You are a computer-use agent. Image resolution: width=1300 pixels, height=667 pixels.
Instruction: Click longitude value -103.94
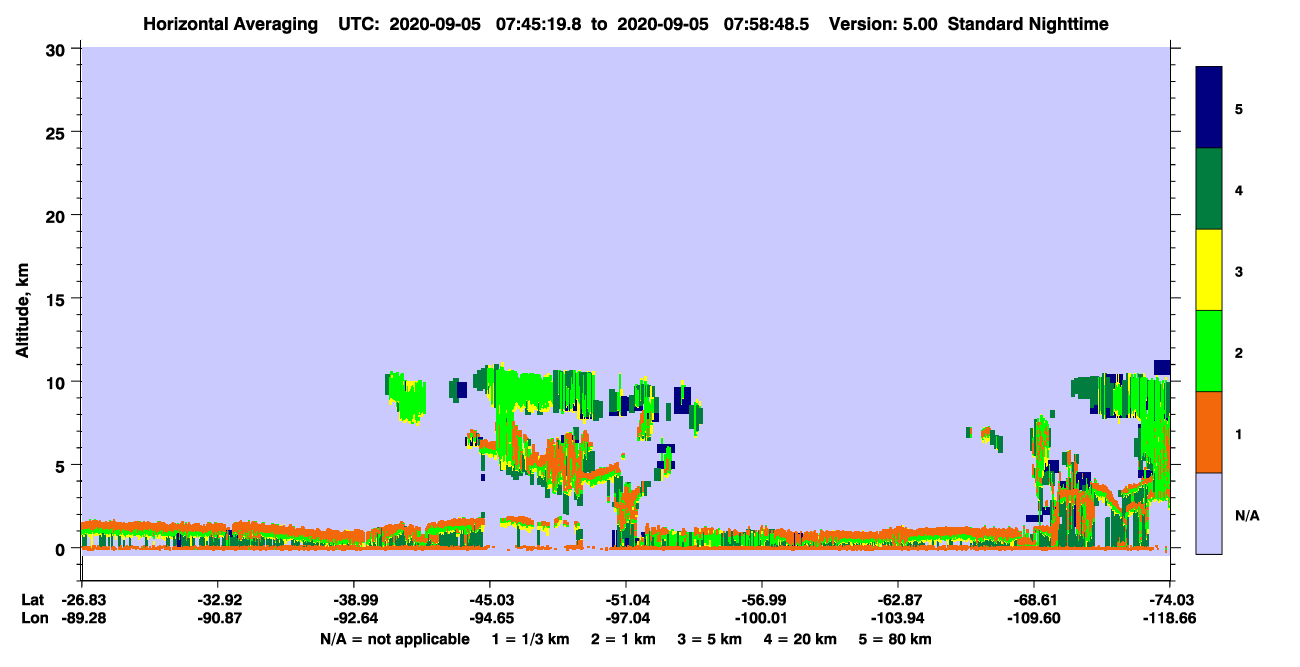[x=898, y=619]
